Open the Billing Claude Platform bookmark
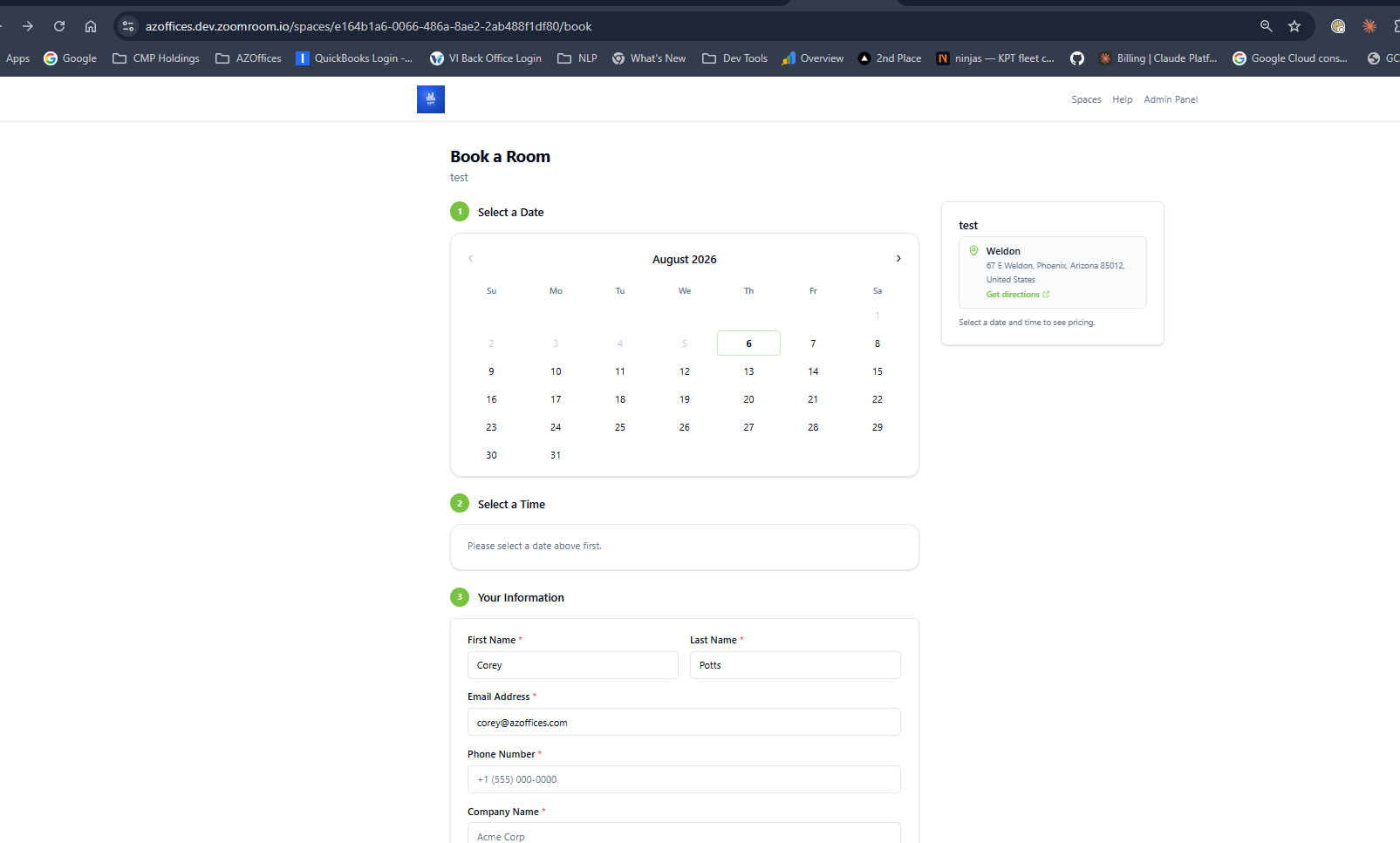Image resolution: width=1400 pixels, height=843 pixels. 1158,58
